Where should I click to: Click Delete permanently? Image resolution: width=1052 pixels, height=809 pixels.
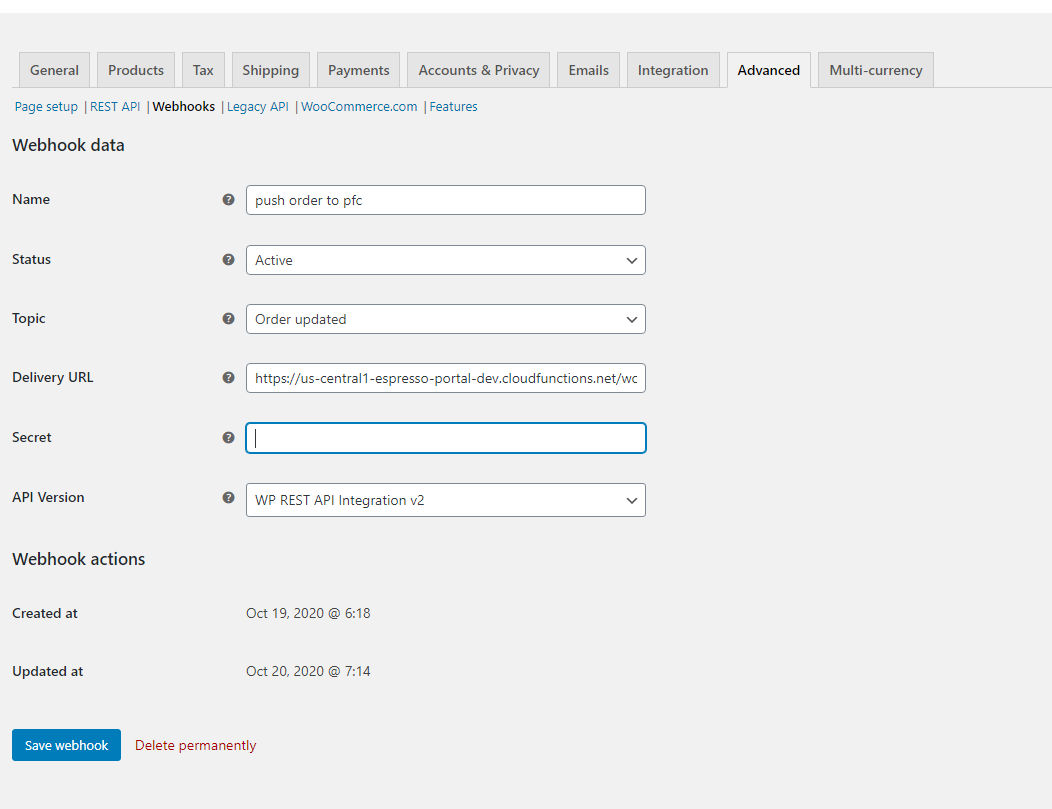coord(195,744)
